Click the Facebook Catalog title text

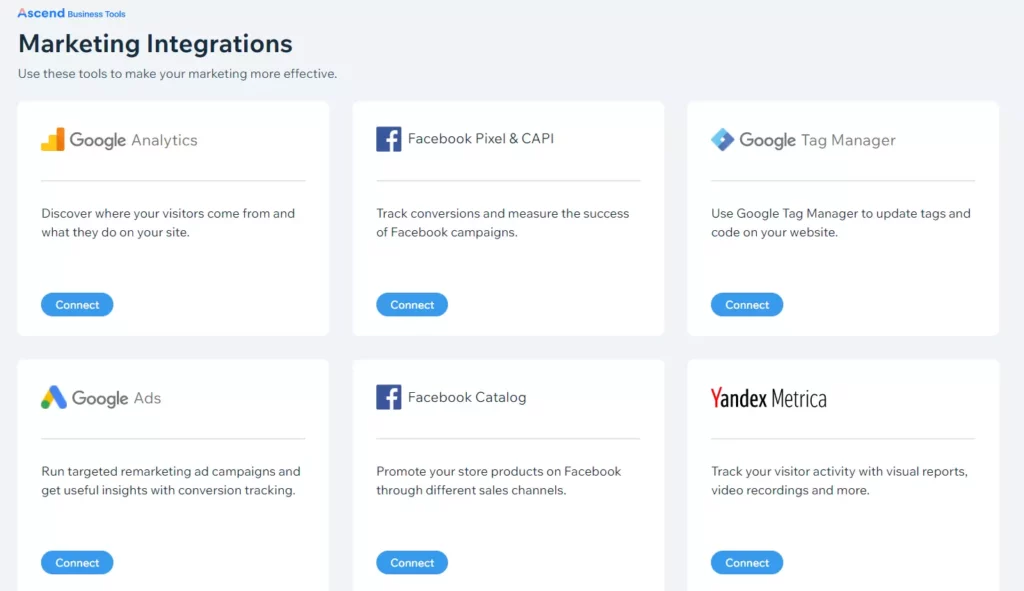click(467, 397)
